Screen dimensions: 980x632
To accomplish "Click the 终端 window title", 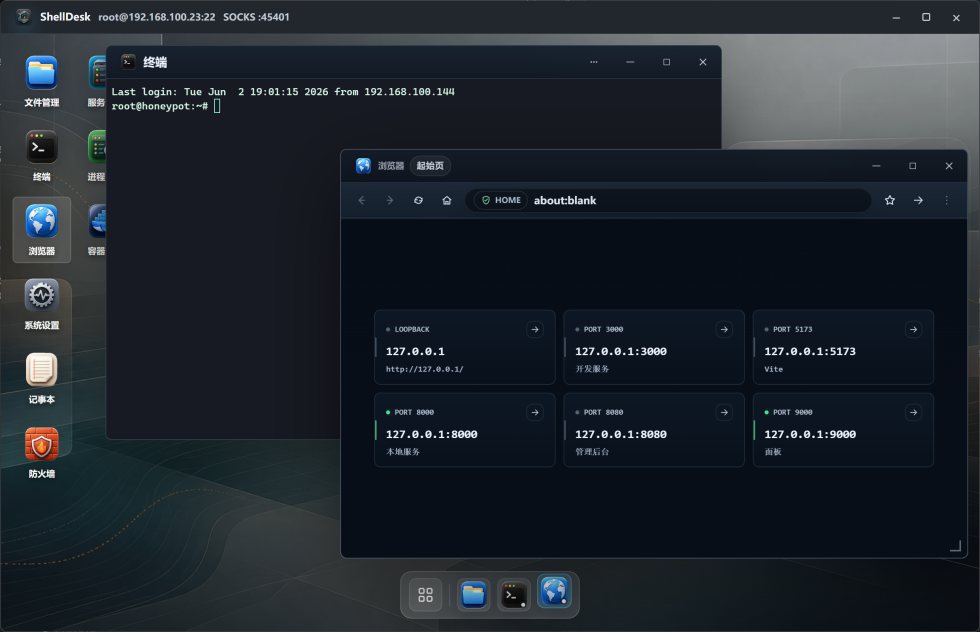I will tap(155, 62).
